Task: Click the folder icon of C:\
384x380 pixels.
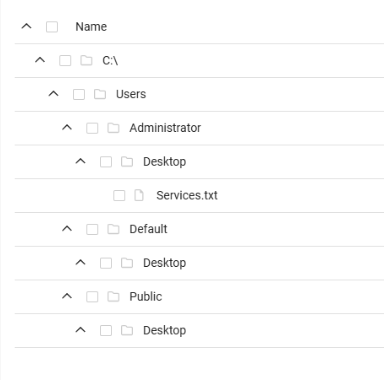Action: coord(86,60)
